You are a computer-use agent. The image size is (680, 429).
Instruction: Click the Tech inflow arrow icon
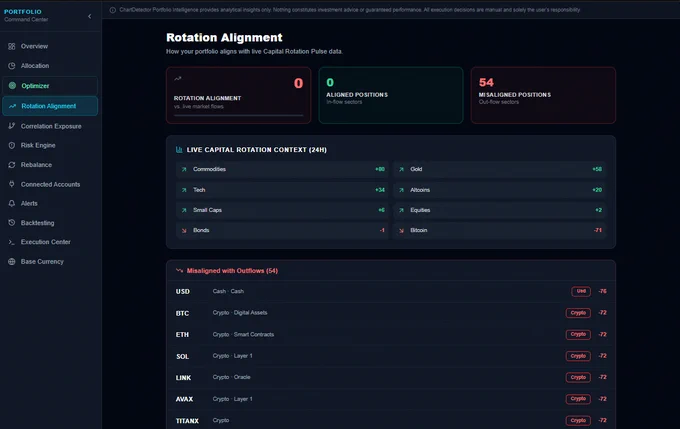(184, 190)
